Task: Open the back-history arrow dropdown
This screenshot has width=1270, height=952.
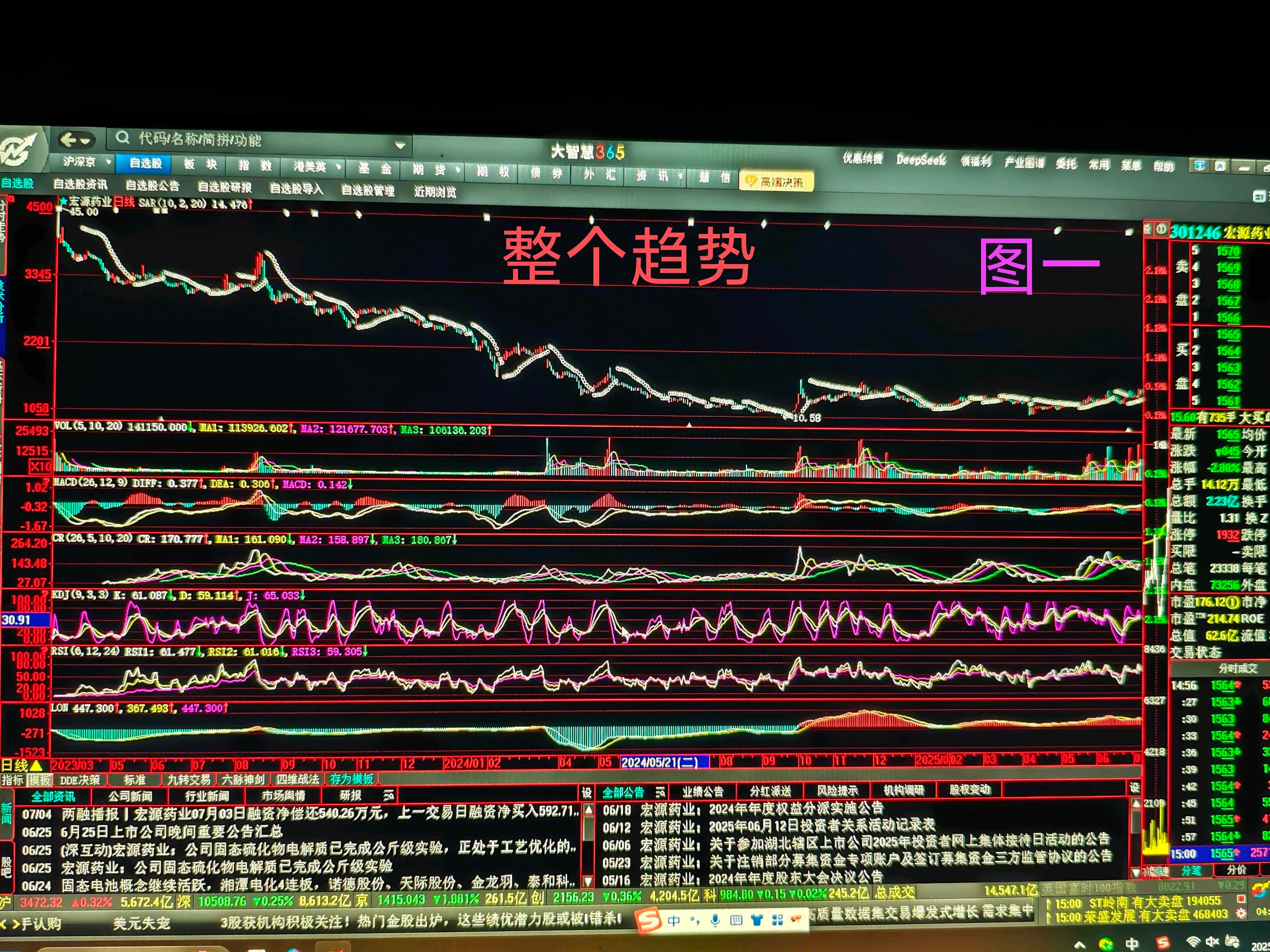Action: (86, 141)
